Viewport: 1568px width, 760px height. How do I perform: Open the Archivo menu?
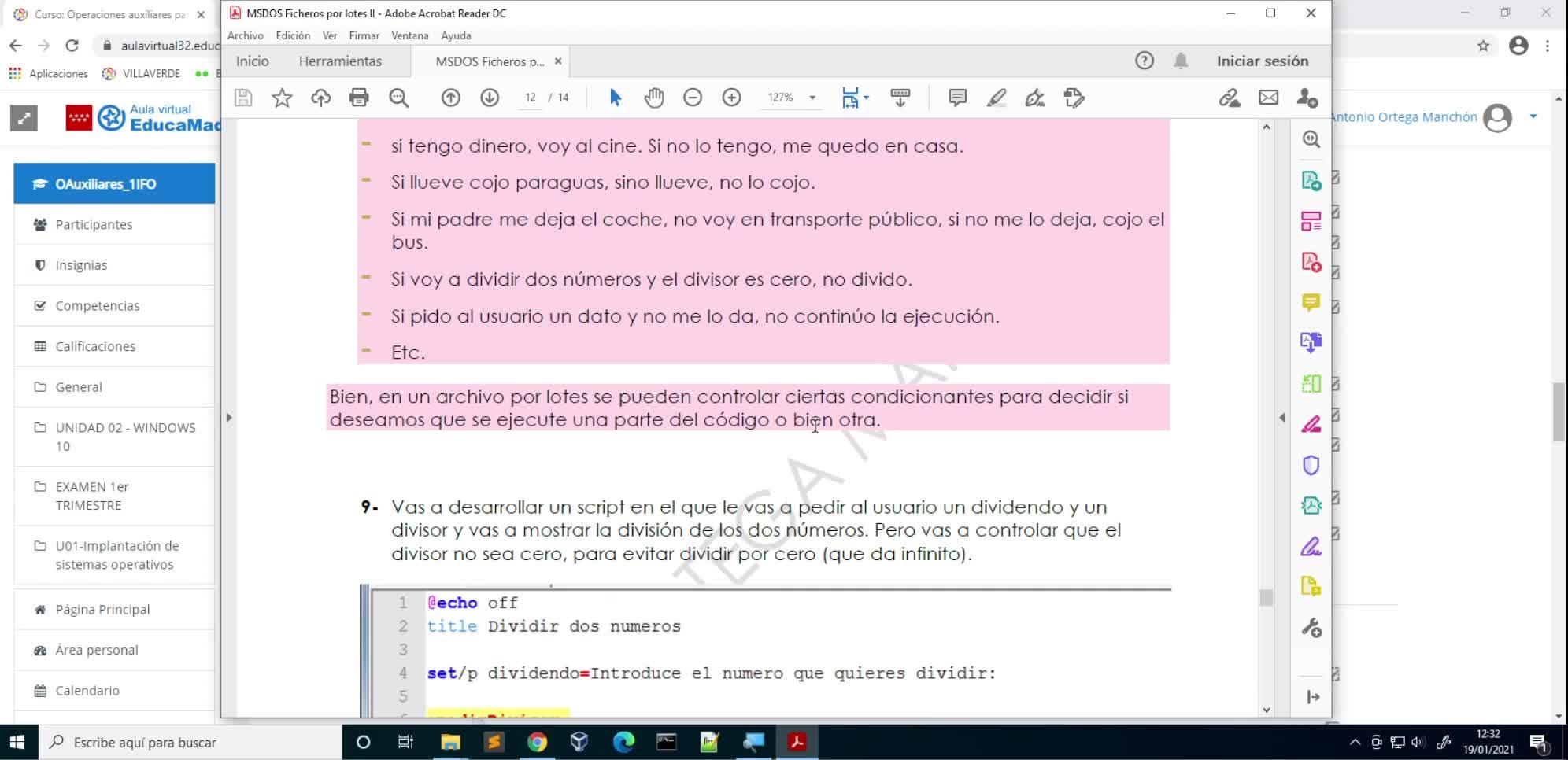tap(246, 35)
